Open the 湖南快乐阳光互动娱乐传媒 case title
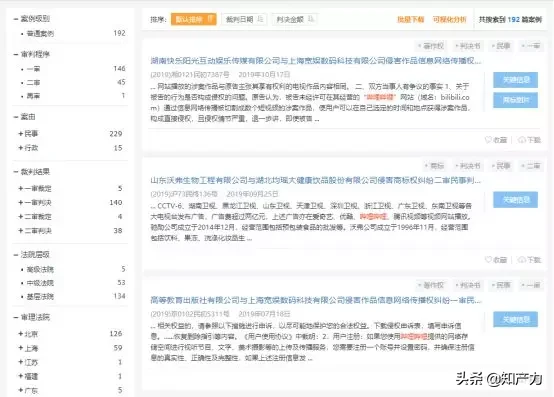The image size is (554, 397). point(316,61)
